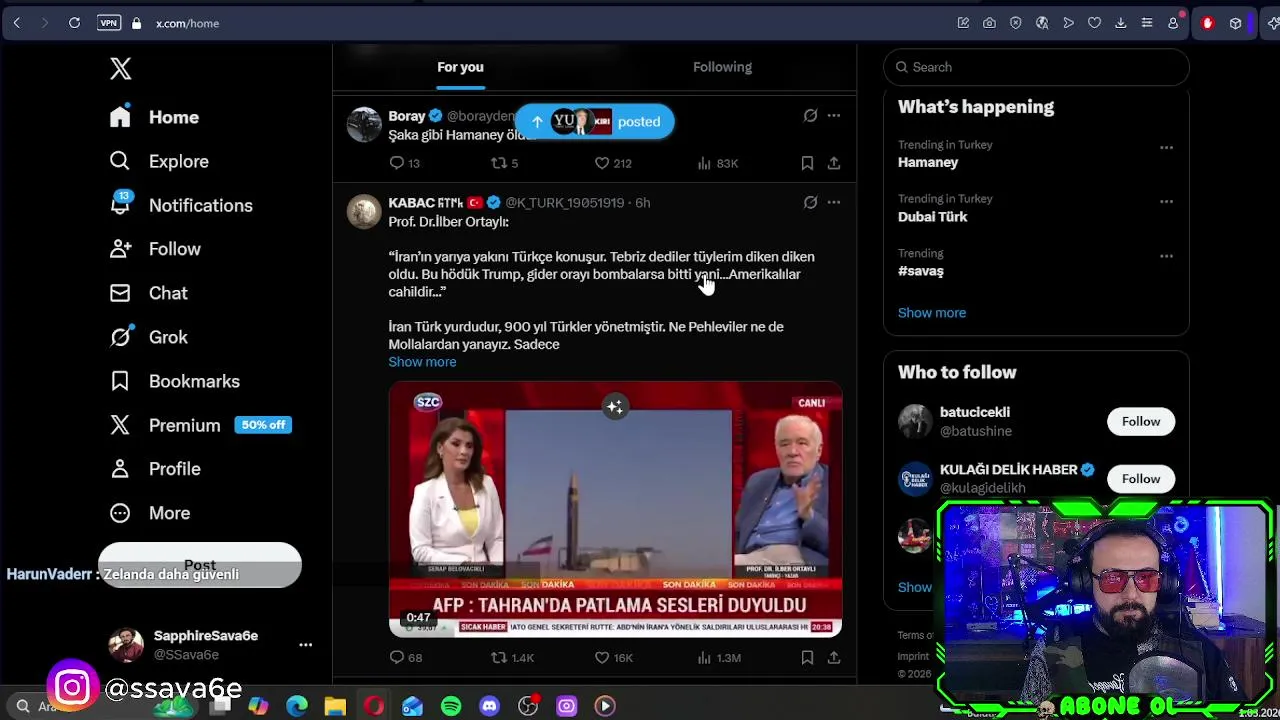The height and width of the screenshot is (720, 1280).
Task: Follow KULAĞI DELİK HABER account
Action: tap(1141, 479)
